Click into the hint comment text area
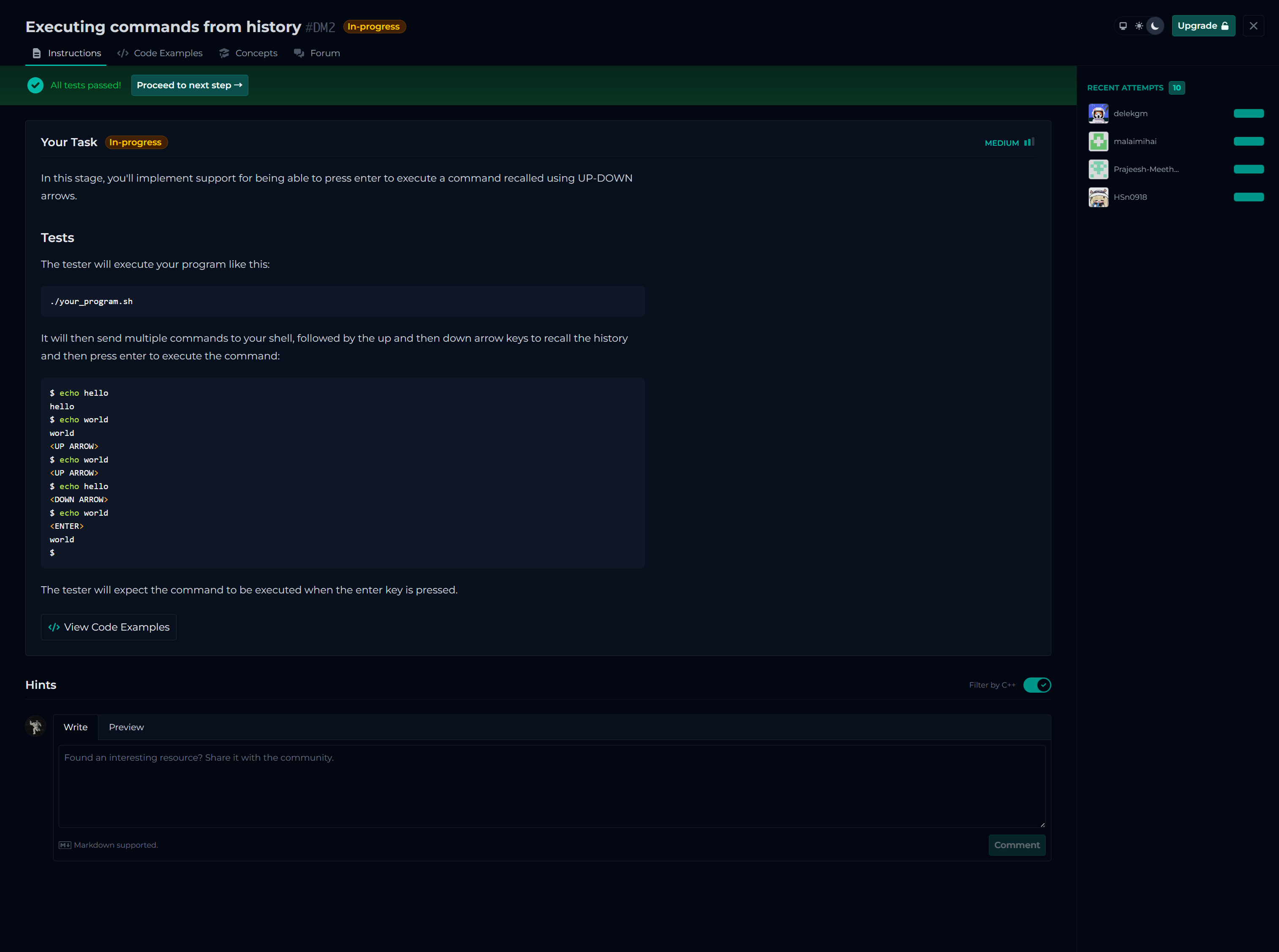 (x=552, y=786)
